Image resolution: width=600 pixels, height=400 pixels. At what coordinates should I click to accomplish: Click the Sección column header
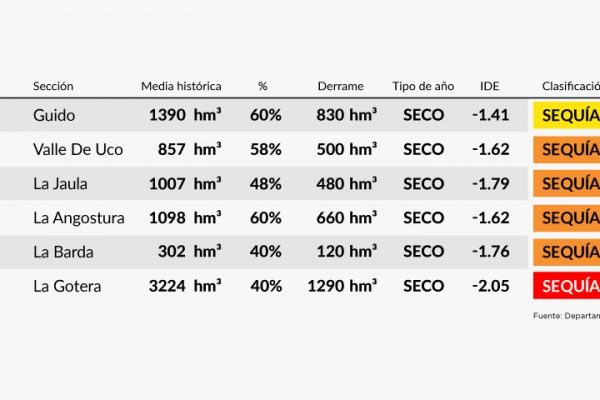[53, 87]
